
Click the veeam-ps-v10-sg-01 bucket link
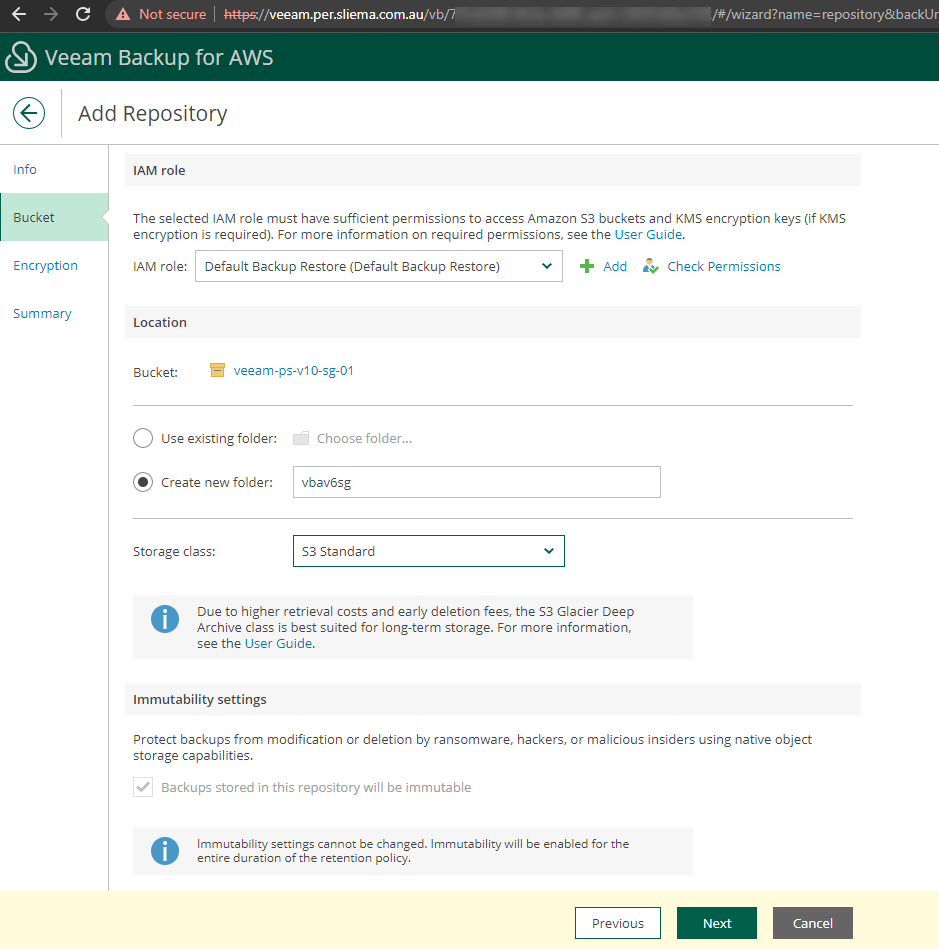pyautogui.click(x=294, y=370)
